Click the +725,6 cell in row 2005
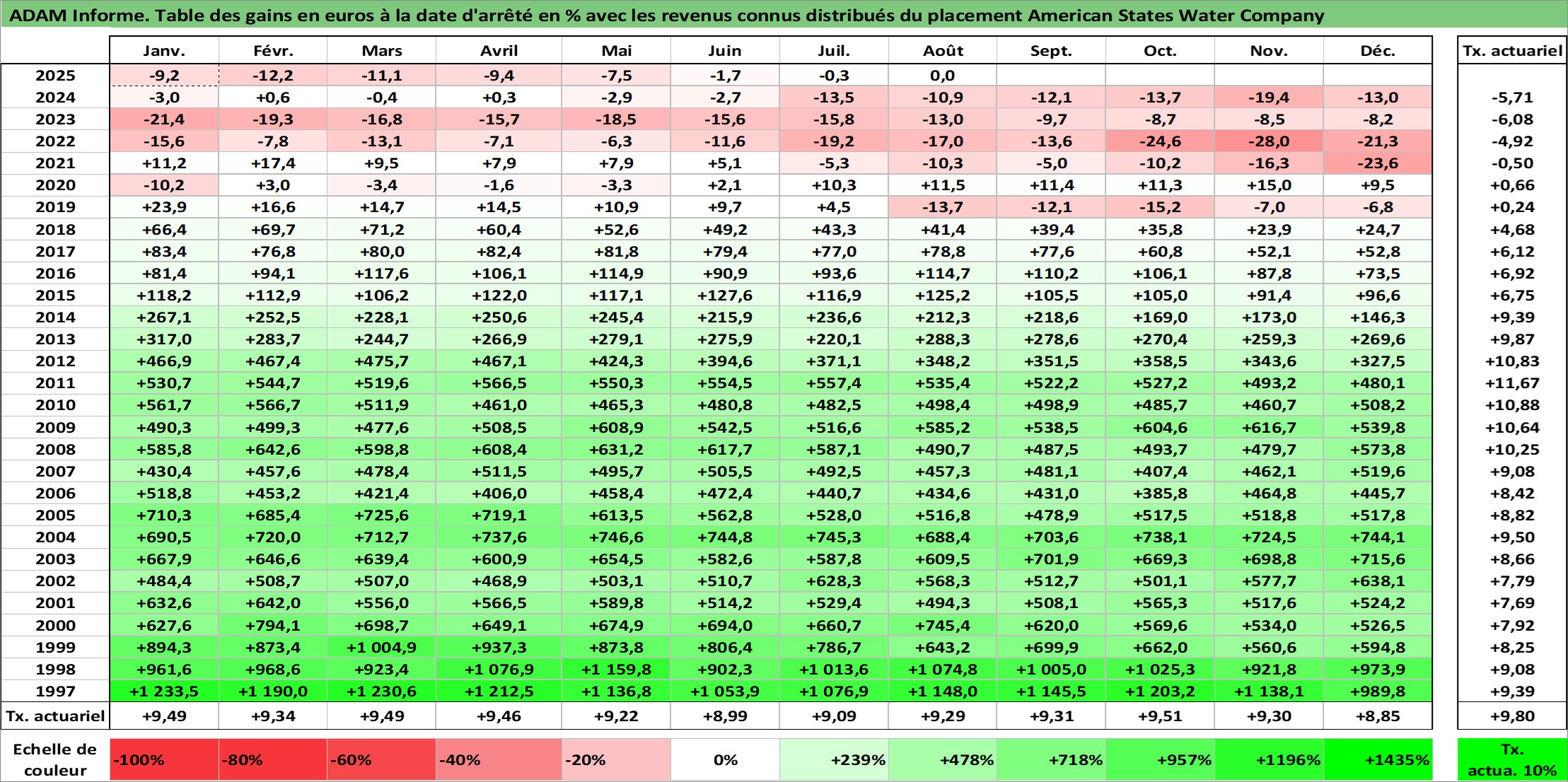1568x782 pixels. point(381,515)
